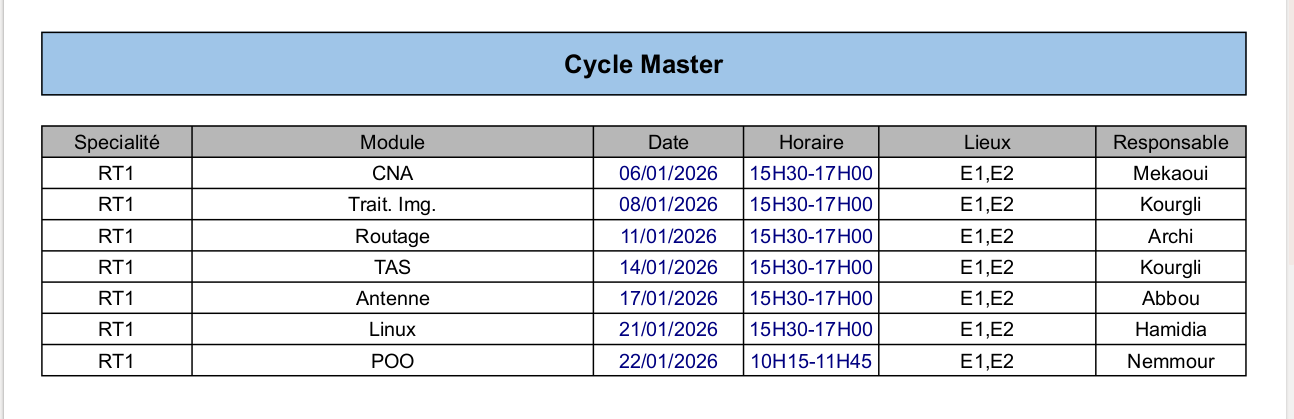Click the Horaire column header
1294x419 pixels.
tap(811, 142)
